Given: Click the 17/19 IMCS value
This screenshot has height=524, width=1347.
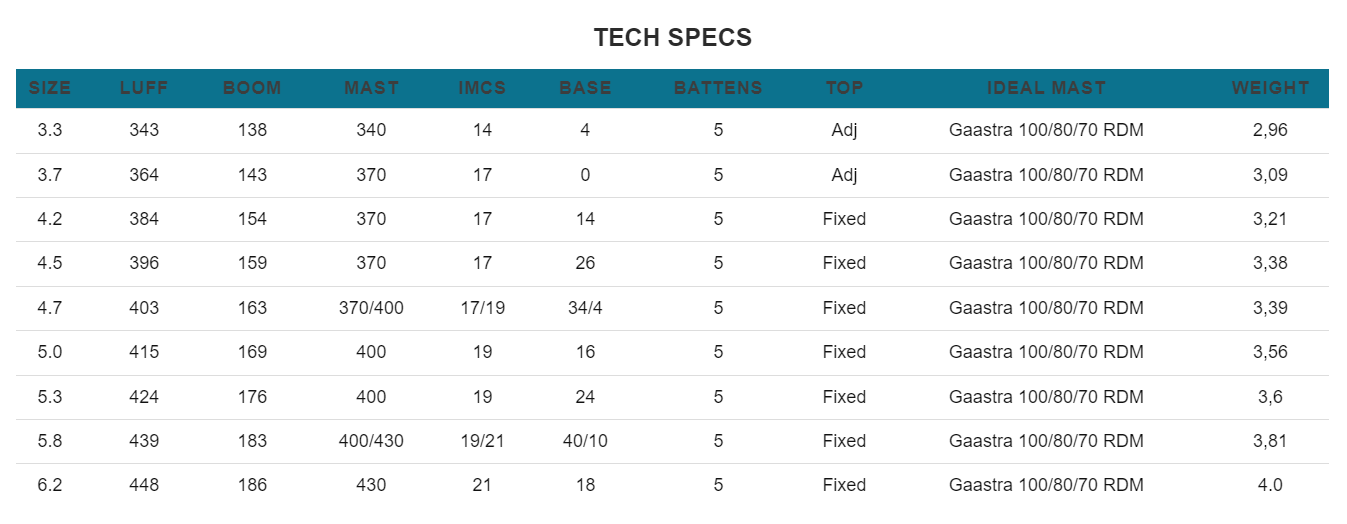Looking at the screenshot, I should click(482, 307).
